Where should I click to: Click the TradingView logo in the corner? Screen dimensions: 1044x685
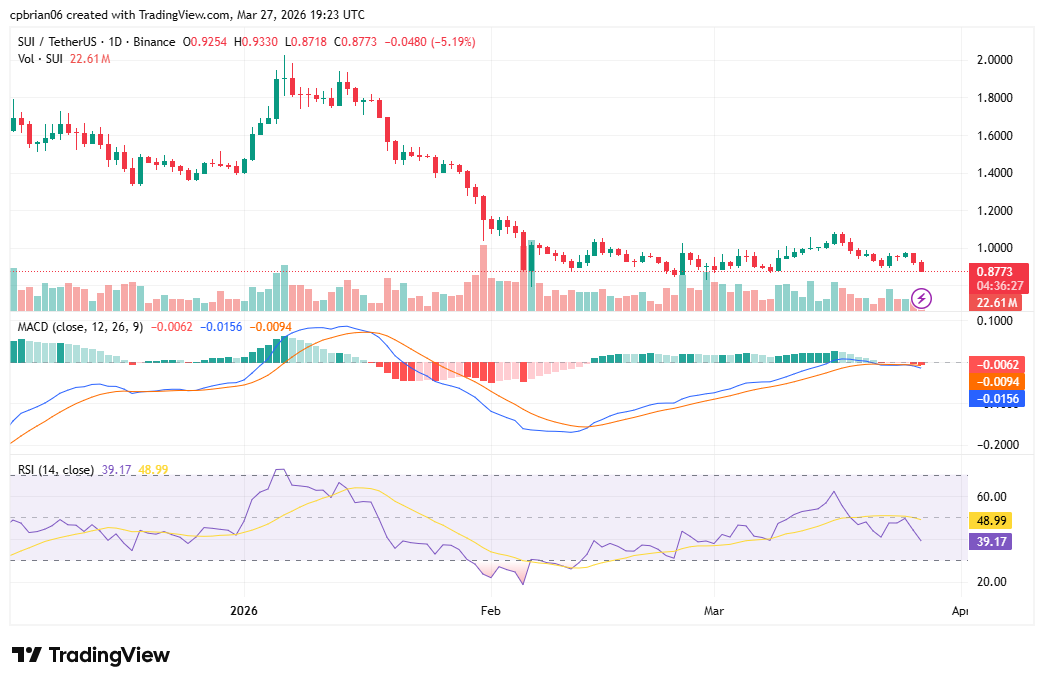(x=88, y=655)
